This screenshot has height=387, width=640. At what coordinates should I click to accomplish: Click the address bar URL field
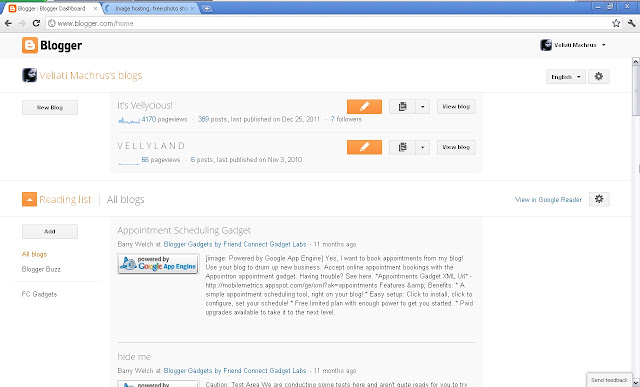point(327,23)
